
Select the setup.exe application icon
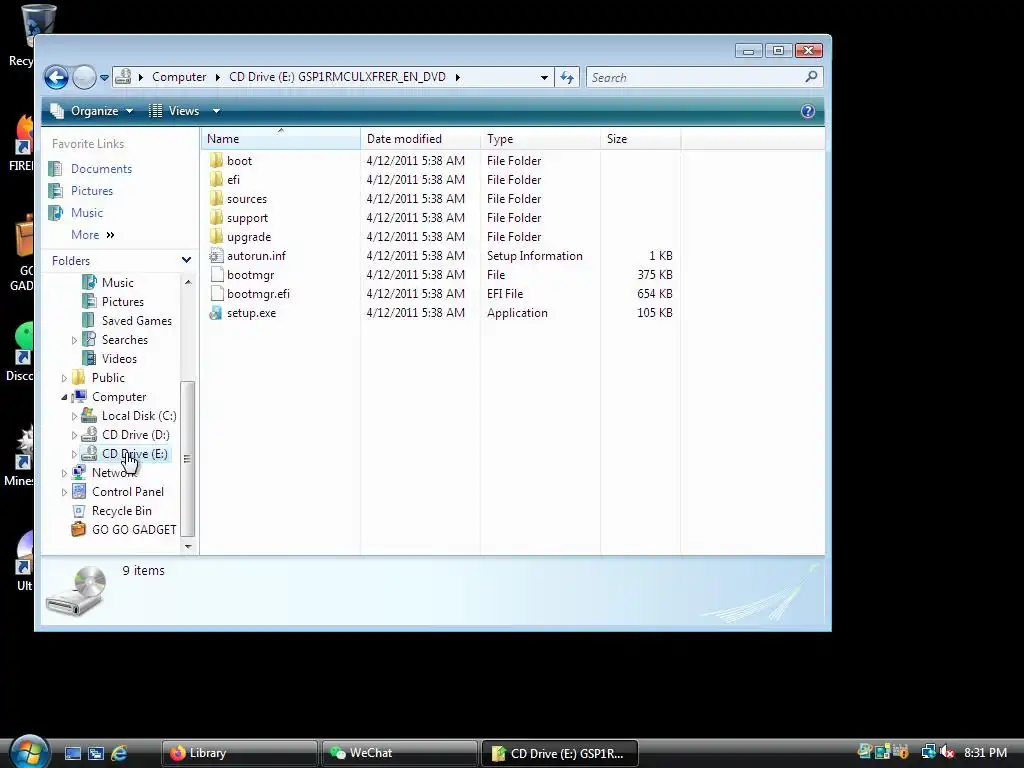point(216,313)
